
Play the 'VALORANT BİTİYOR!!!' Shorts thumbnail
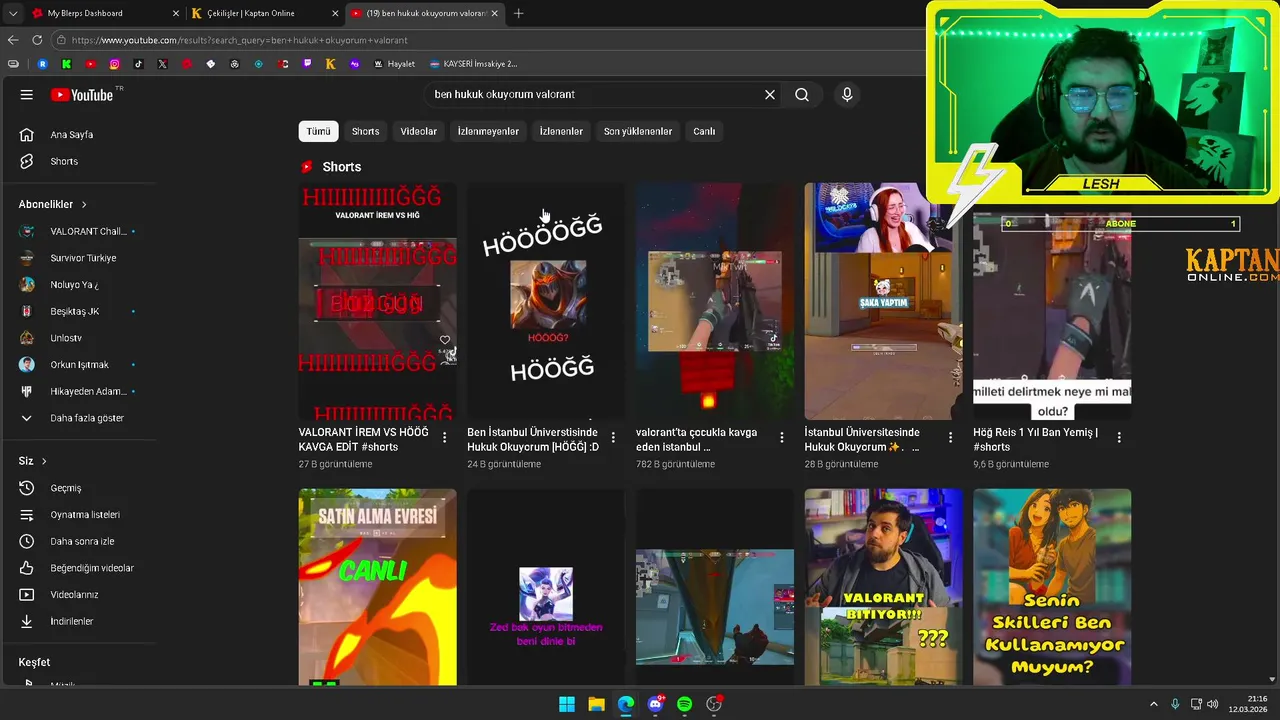[883, 587]
